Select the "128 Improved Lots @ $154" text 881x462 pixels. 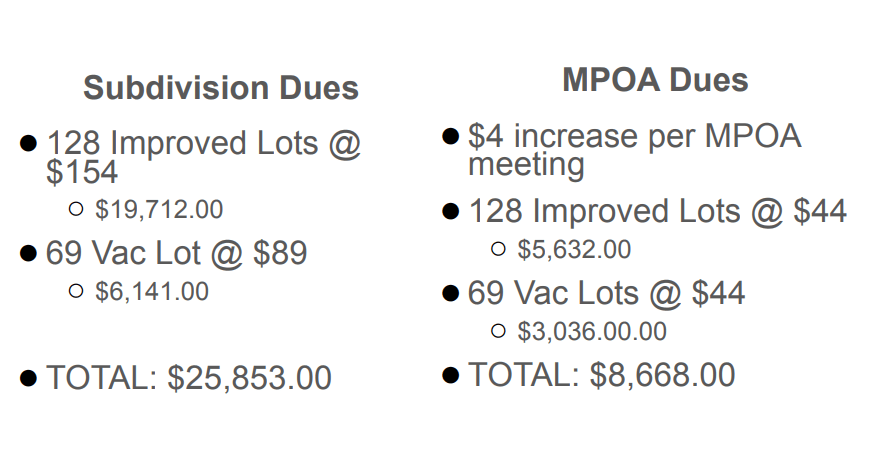[203, 157]
